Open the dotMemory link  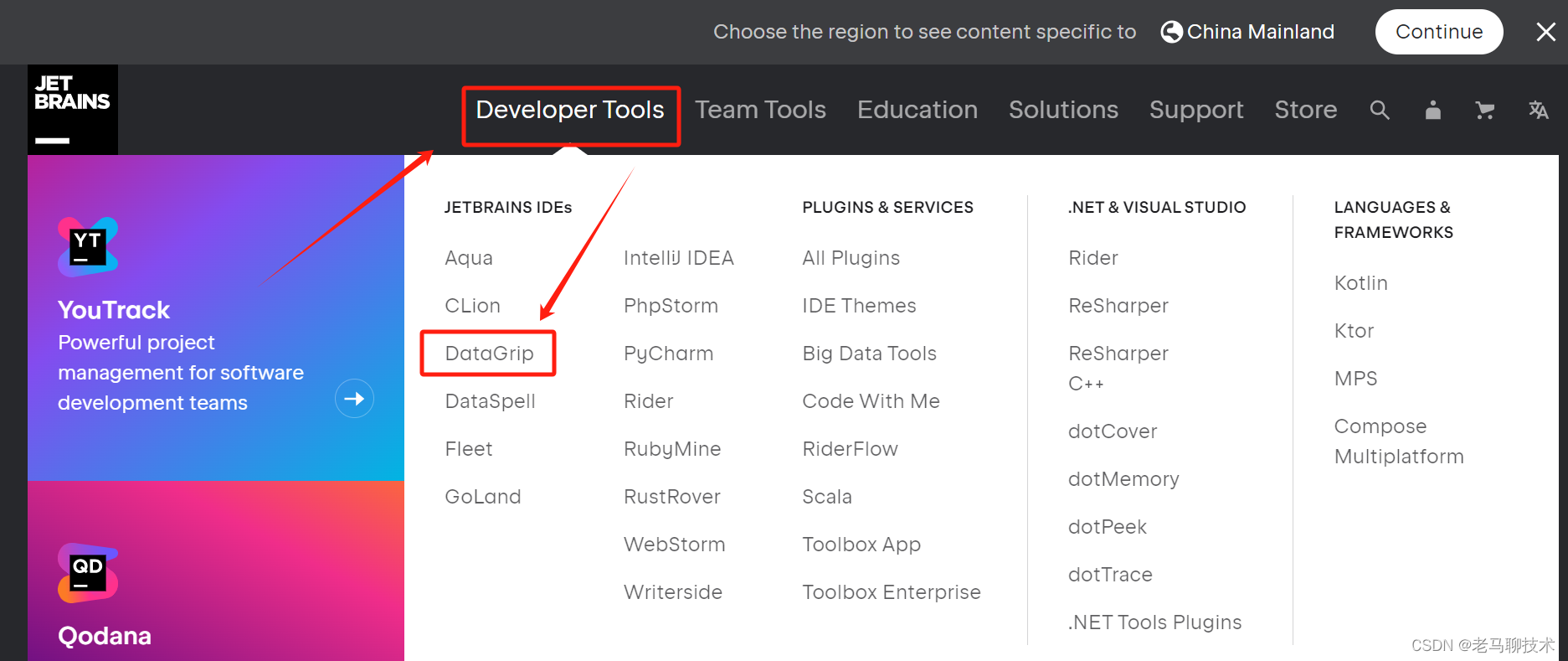click(x=1123, y=479)
